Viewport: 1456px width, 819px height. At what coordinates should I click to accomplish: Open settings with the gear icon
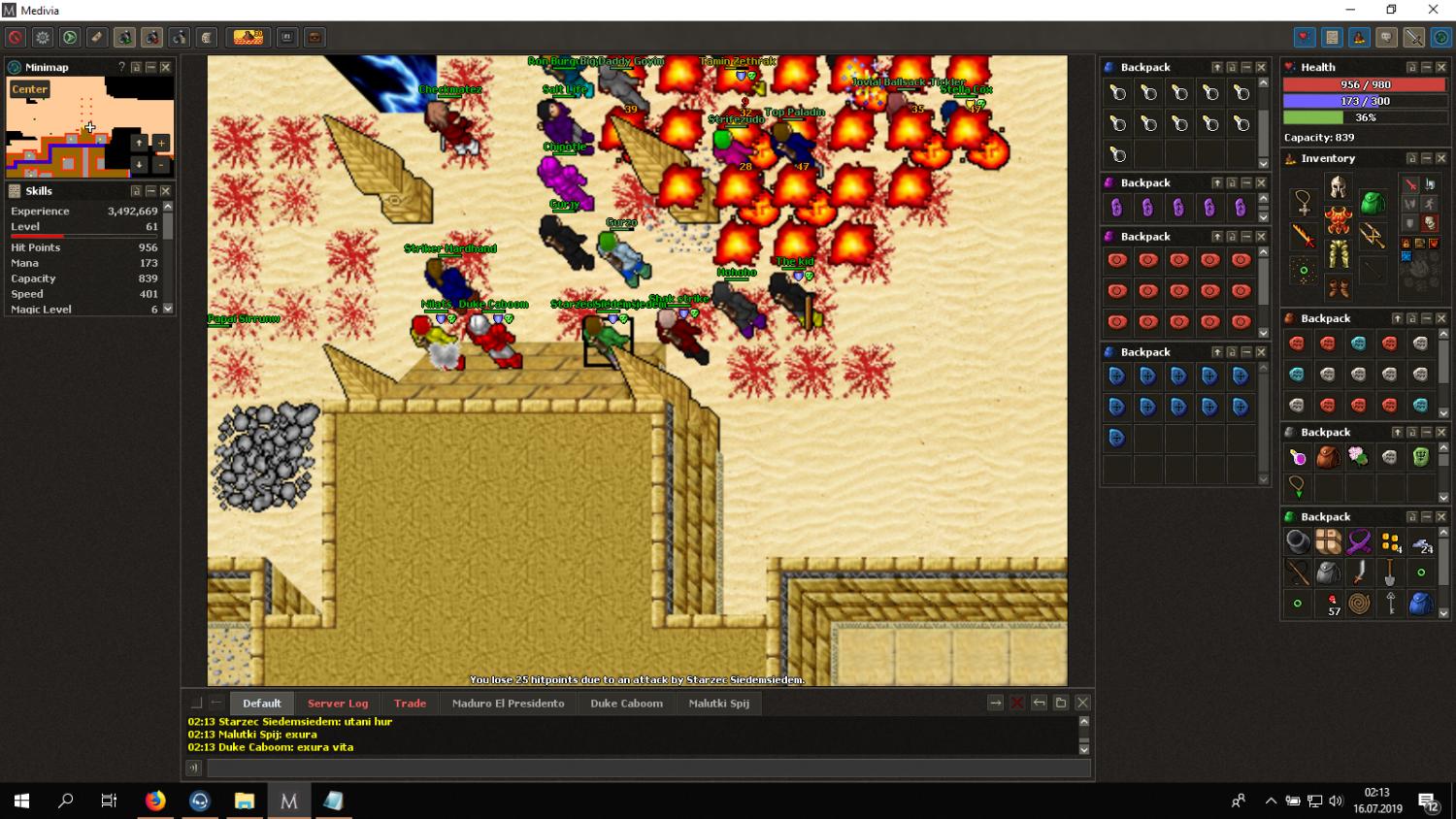43,38
